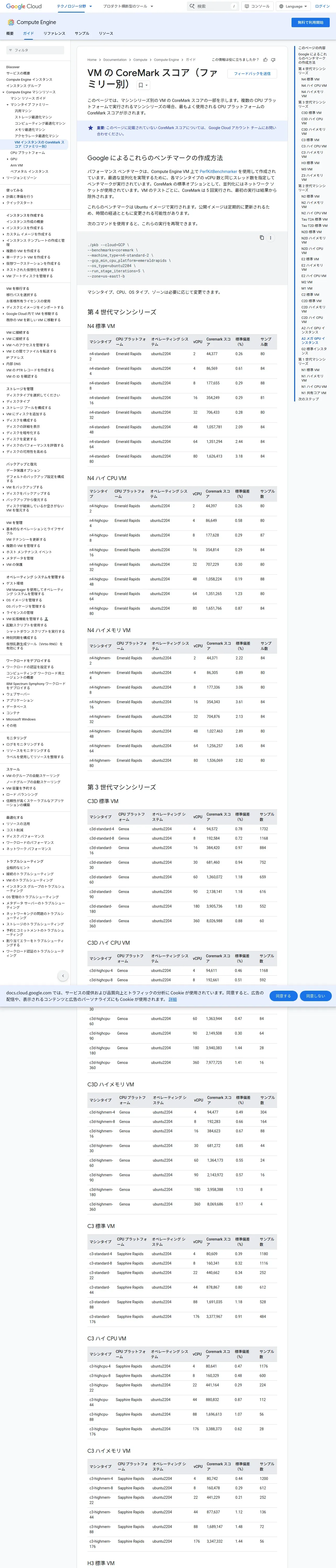Open the code block more options menu
Viewport: 336px width, 1568px height.
[271, 238]
